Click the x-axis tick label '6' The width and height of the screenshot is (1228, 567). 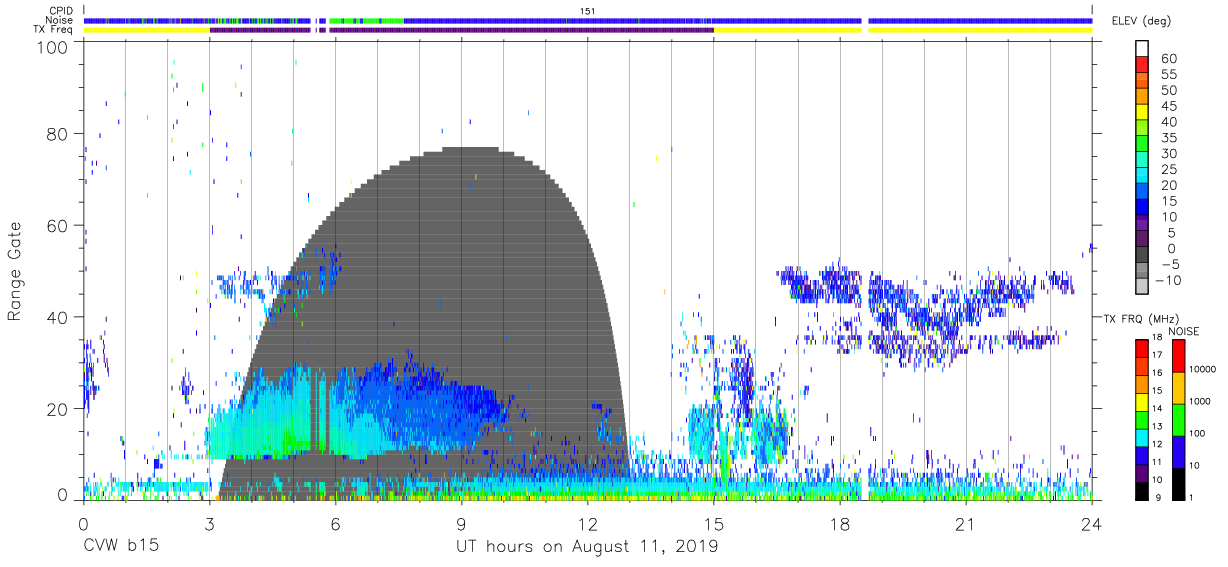[335, 525]
